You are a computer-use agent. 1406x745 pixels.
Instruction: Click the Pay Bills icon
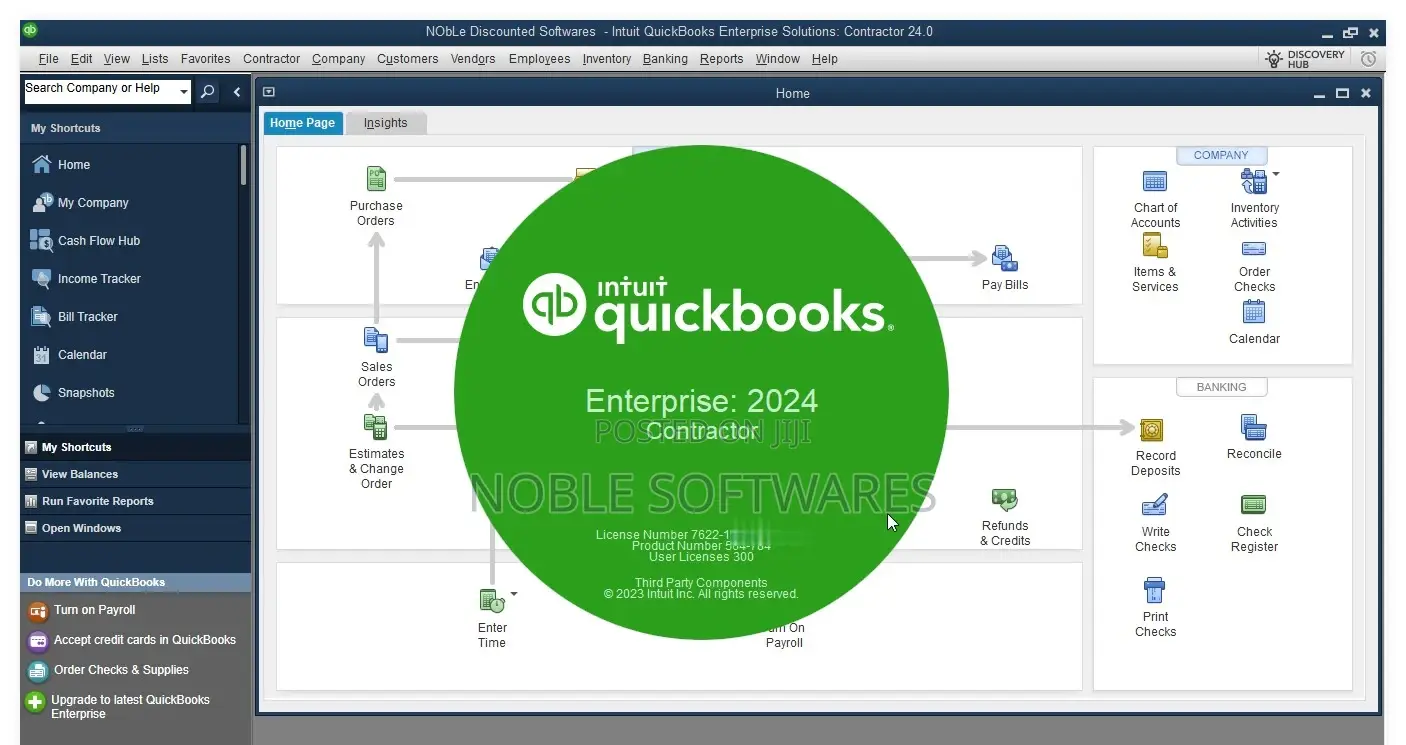pos(1004,258)
